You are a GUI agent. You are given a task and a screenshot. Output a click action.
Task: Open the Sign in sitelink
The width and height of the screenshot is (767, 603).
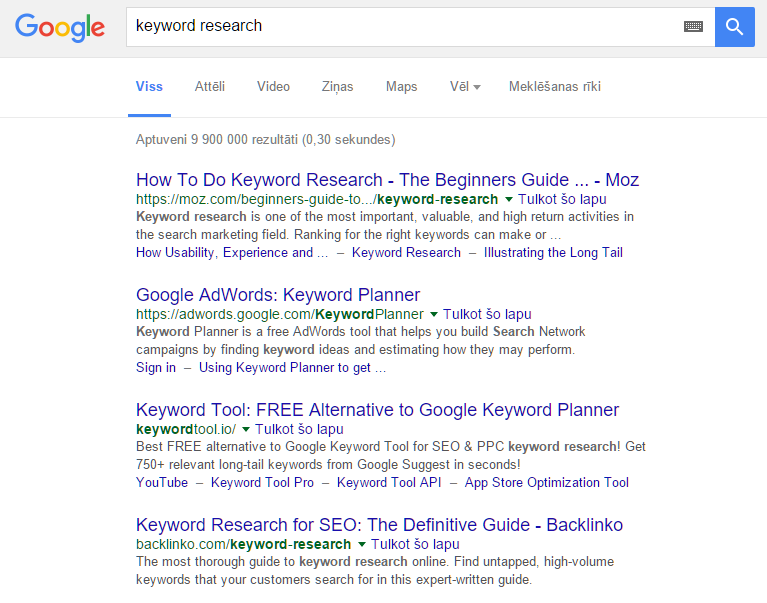click(x=156, y=367)
